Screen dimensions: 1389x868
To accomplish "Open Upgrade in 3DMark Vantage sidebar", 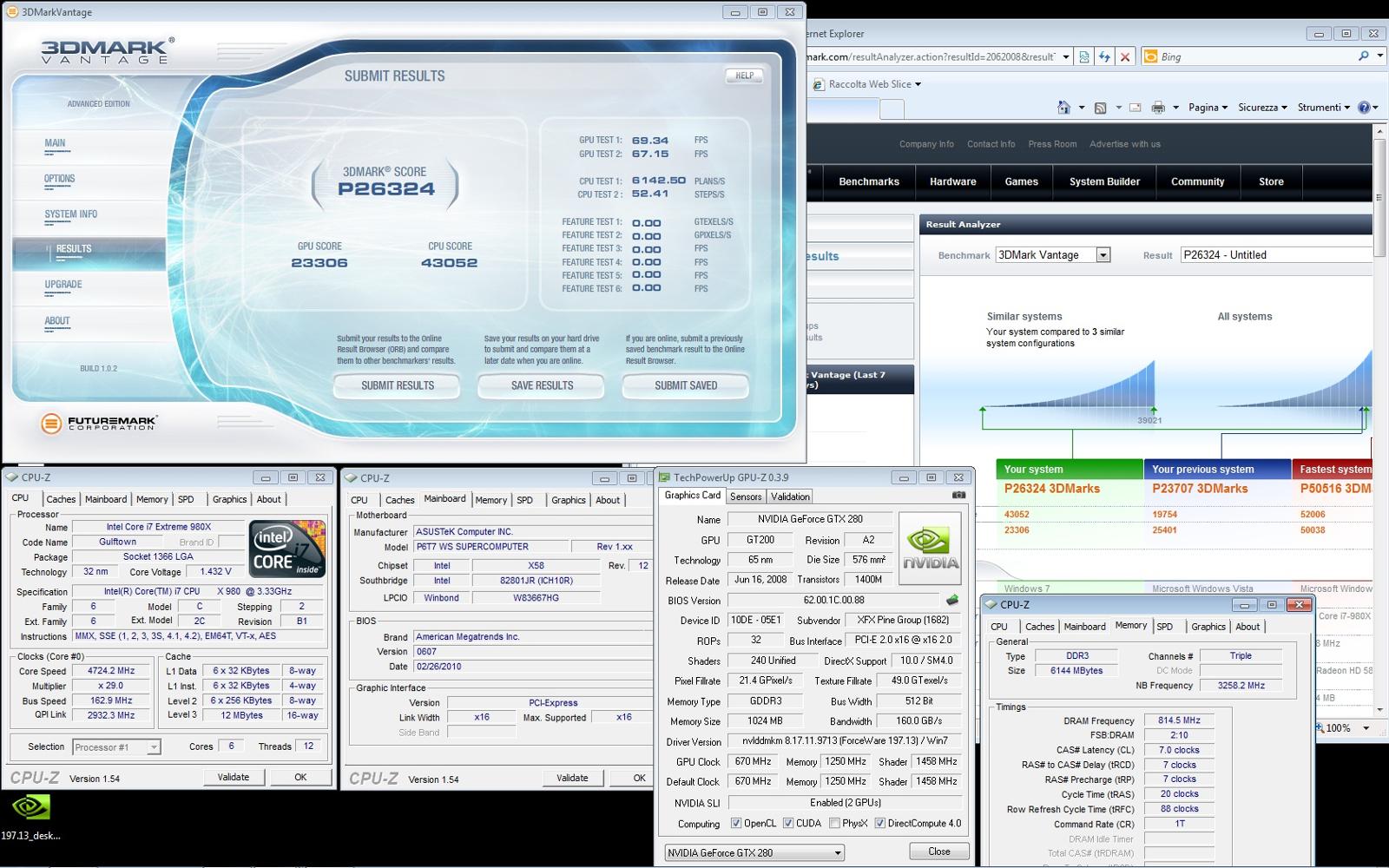I will coord(63,285).
